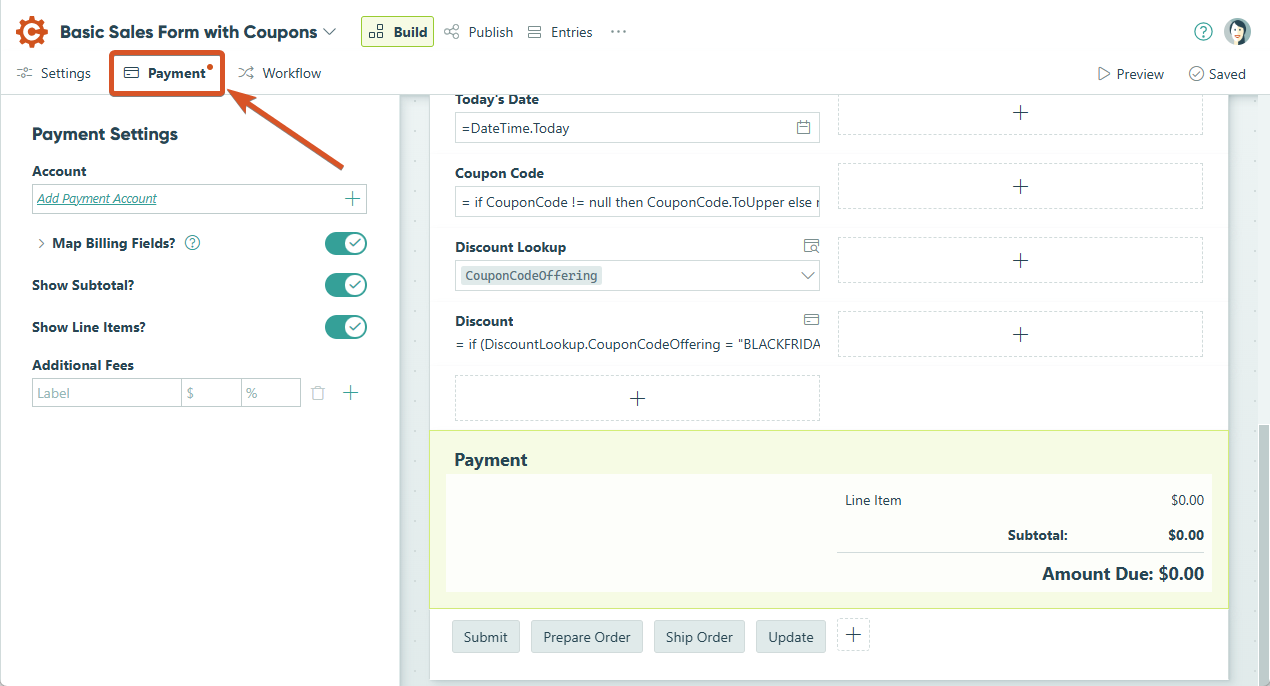Viewport: 1270px width, 686px height.
Task: Click the Today's Date field
Action: click(637, 127)
